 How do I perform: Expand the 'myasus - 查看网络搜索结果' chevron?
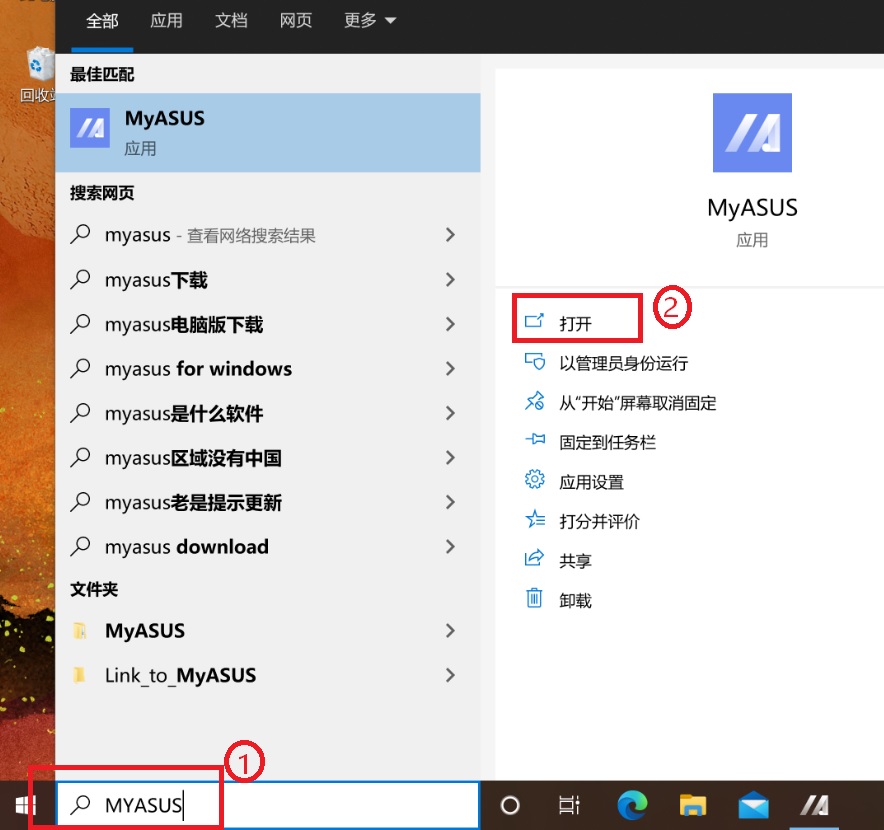[450, 235]
